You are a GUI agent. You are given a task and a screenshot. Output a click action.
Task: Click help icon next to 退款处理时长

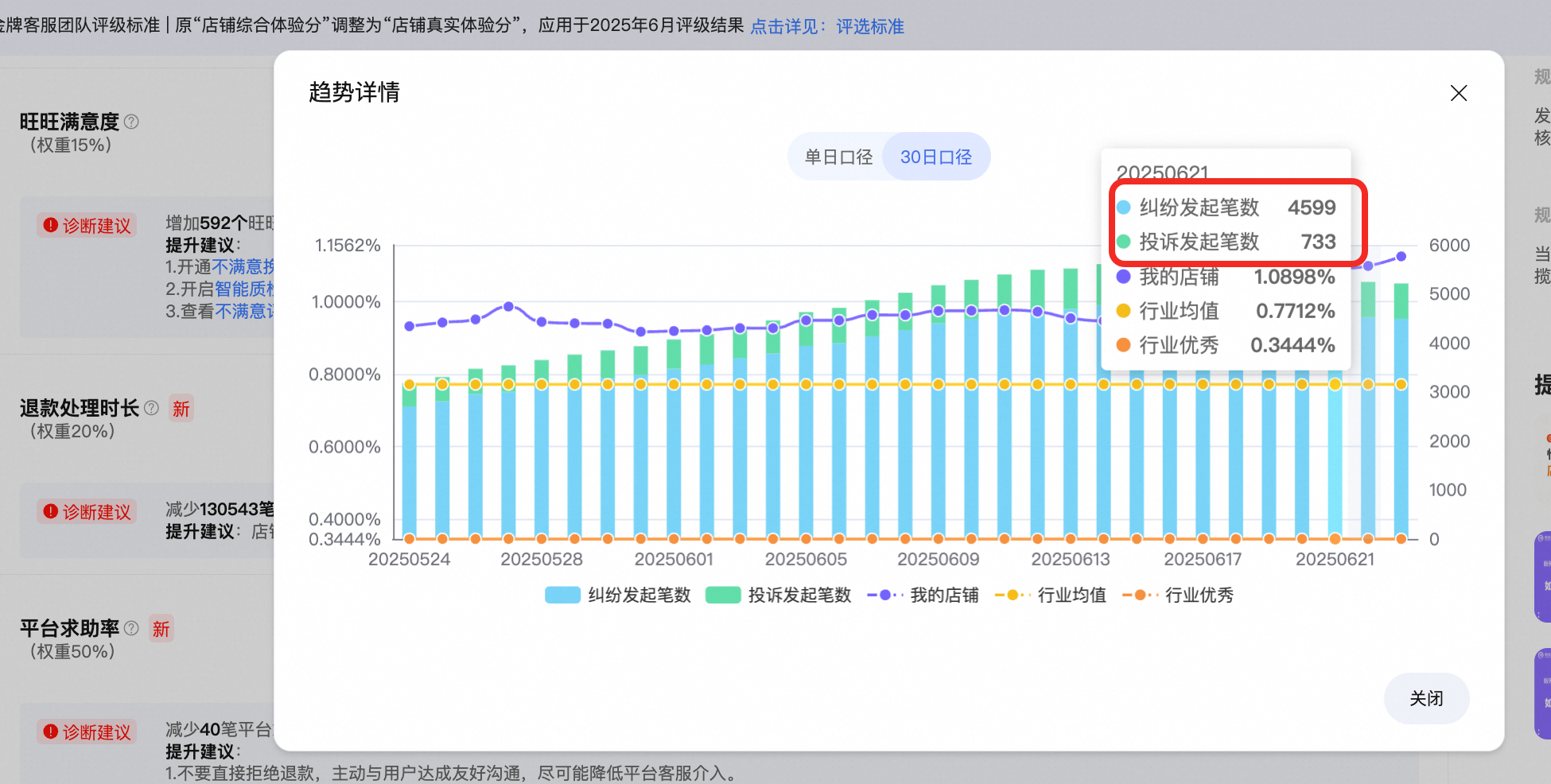point(151,408)
